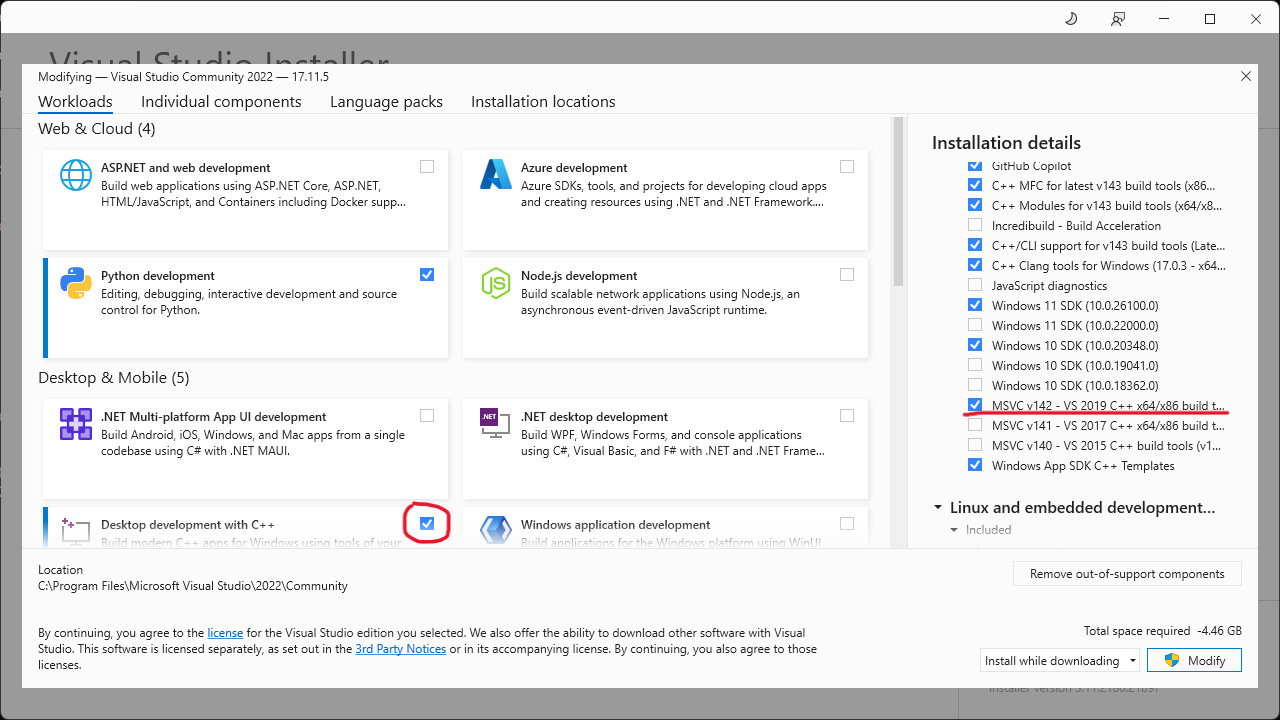Open the Install while downloading dropdown

pos(1060,660)
